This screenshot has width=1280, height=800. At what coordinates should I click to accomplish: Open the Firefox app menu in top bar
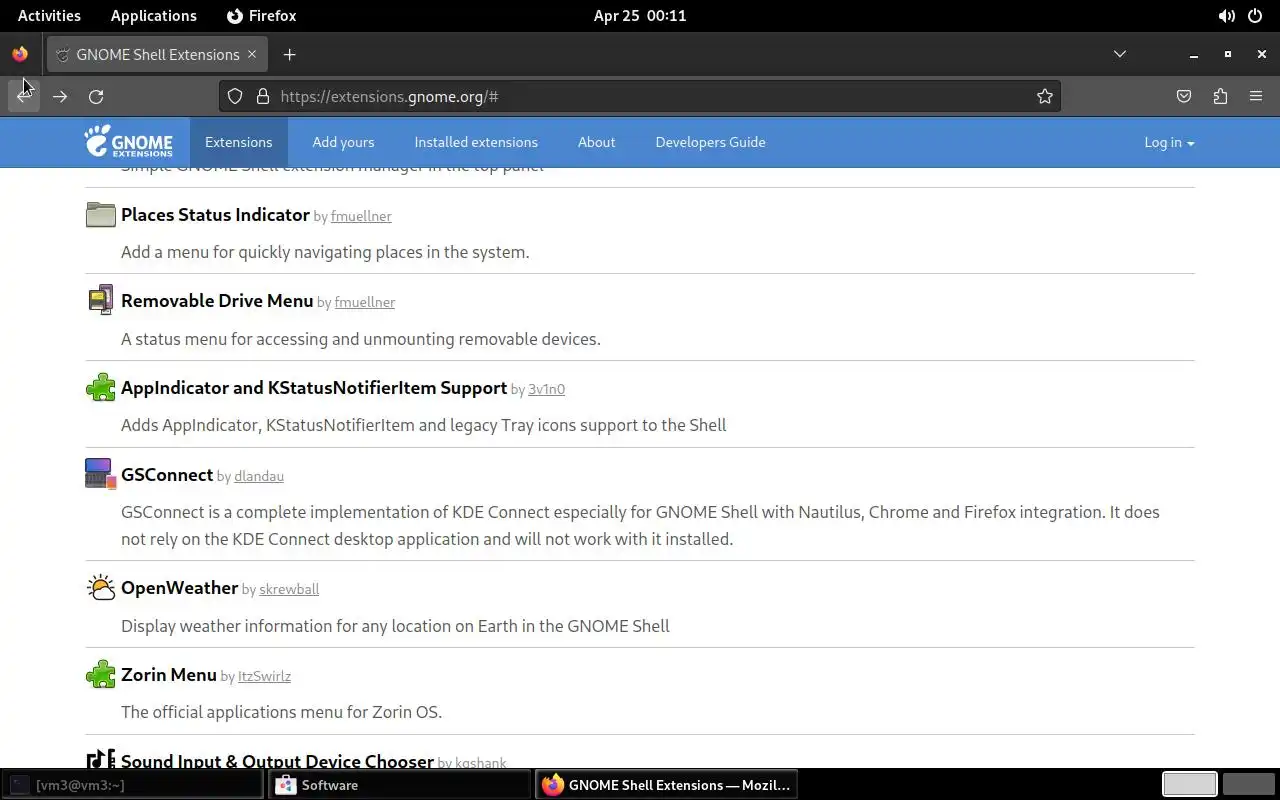pyautogui.click(x=262, y=16)
